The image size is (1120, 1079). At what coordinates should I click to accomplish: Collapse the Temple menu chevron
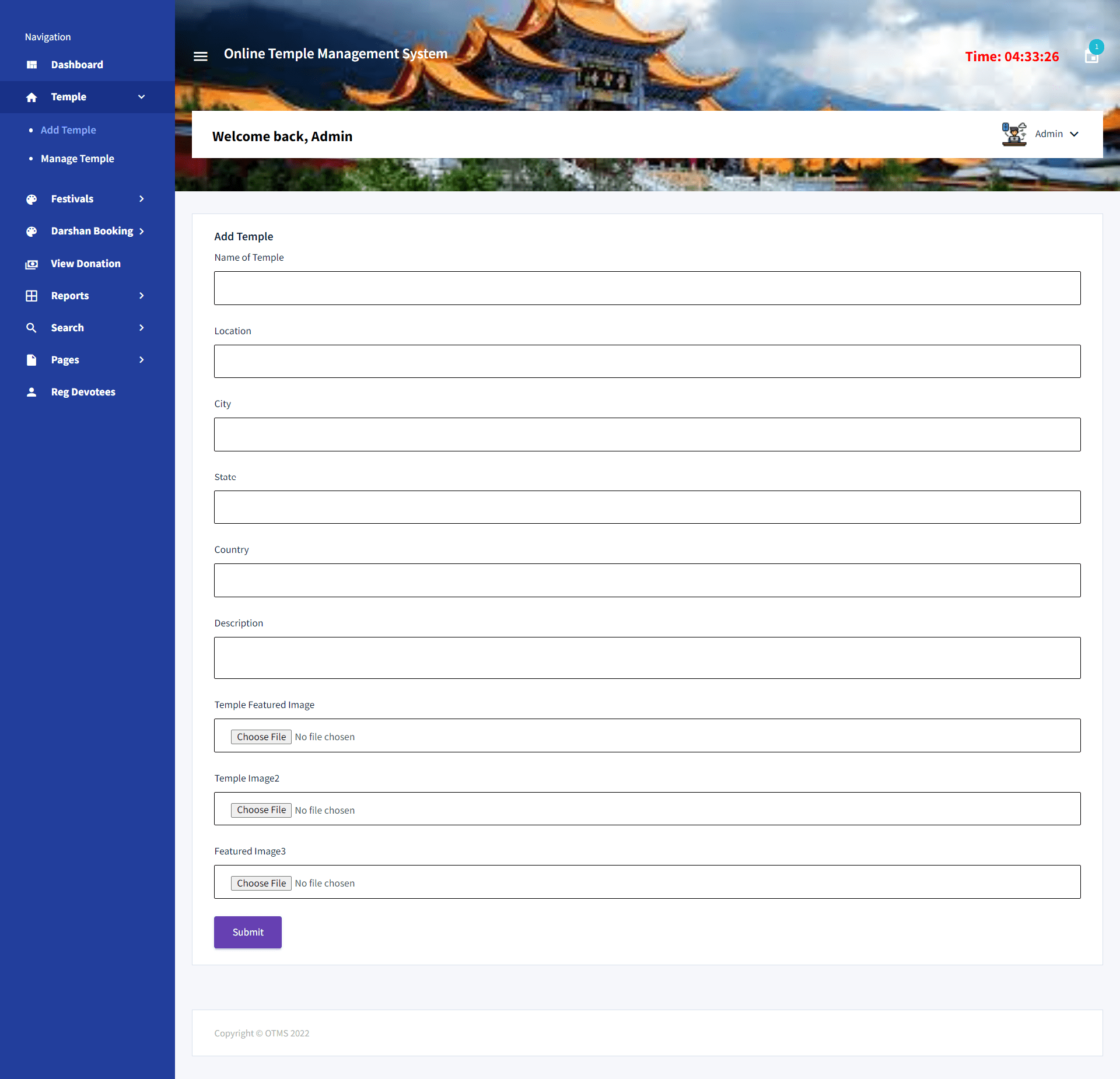pyautogui.click(x=142, y=97)
